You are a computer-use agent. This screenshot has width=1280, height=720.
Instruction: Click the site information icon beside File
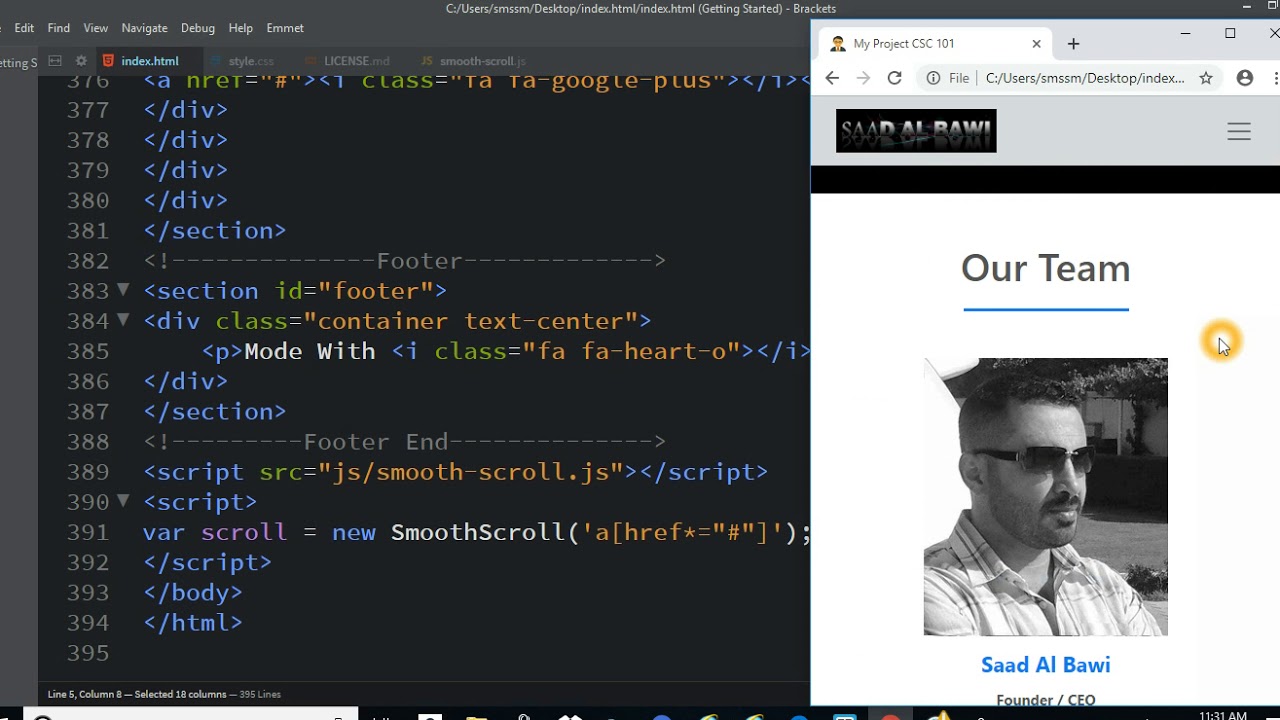pos(933,78)
